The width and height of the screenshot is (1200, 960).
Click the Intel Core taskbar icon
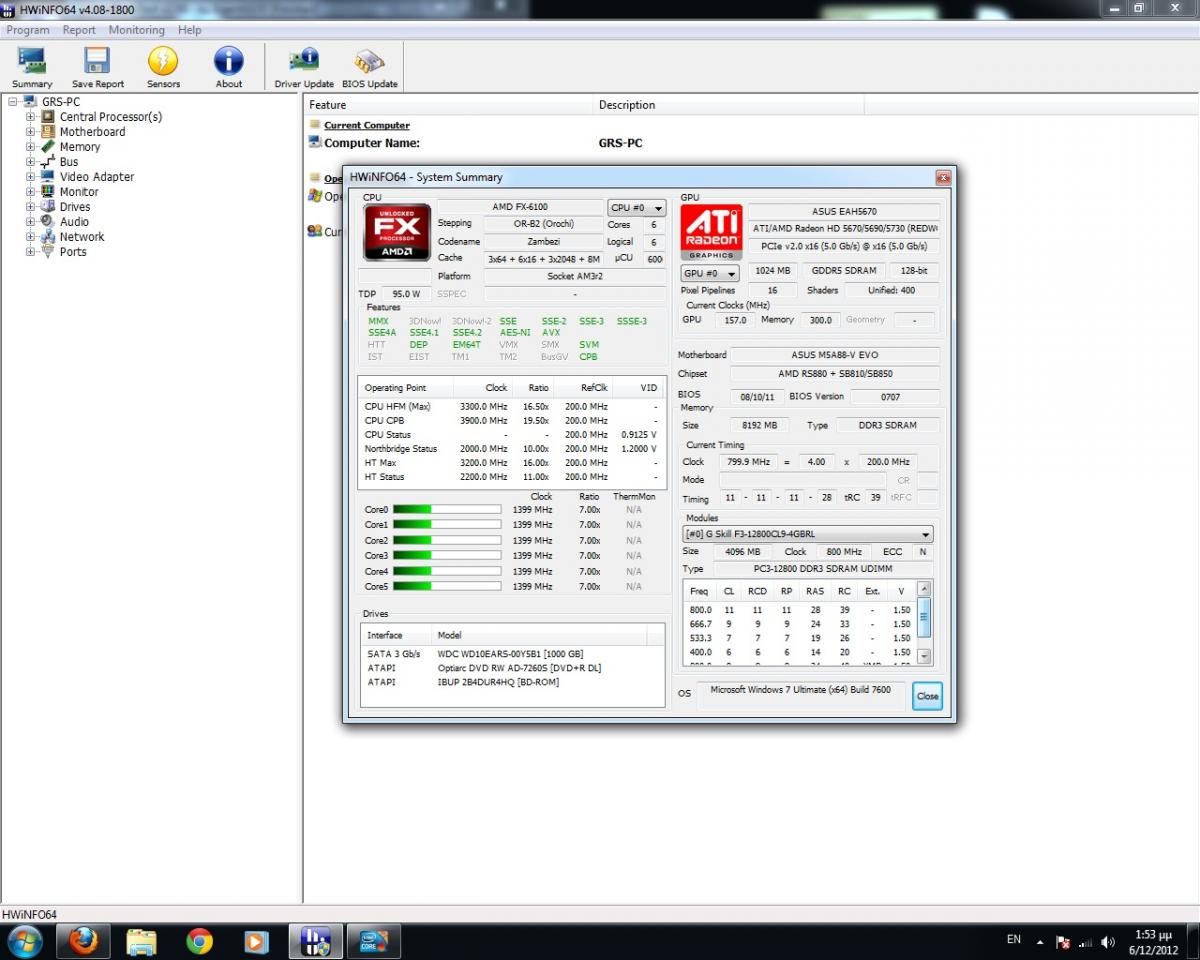point(373,941)
